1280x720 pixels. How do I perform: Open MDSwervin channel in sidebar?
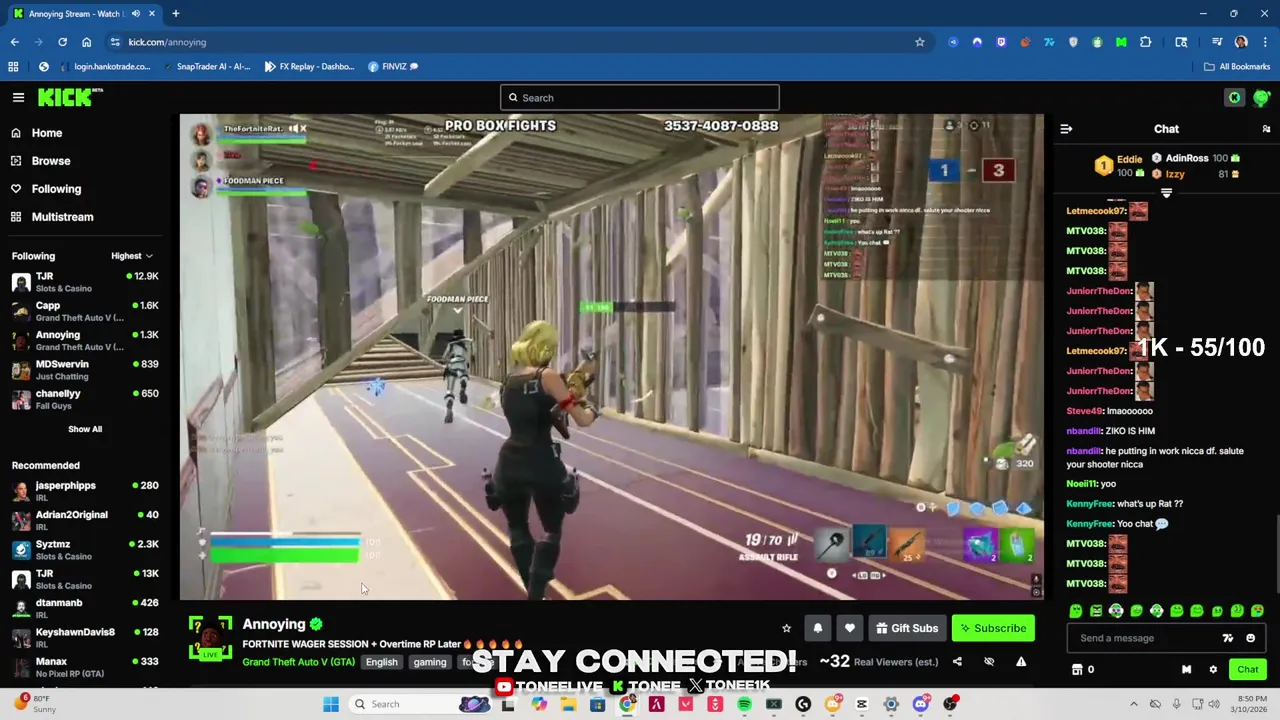click(85, 370)
